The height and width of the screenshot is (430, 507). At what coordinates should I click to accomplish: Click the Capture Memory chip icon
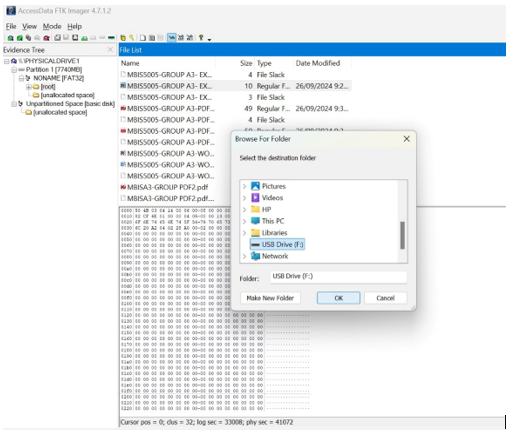(x=111, y=38)
